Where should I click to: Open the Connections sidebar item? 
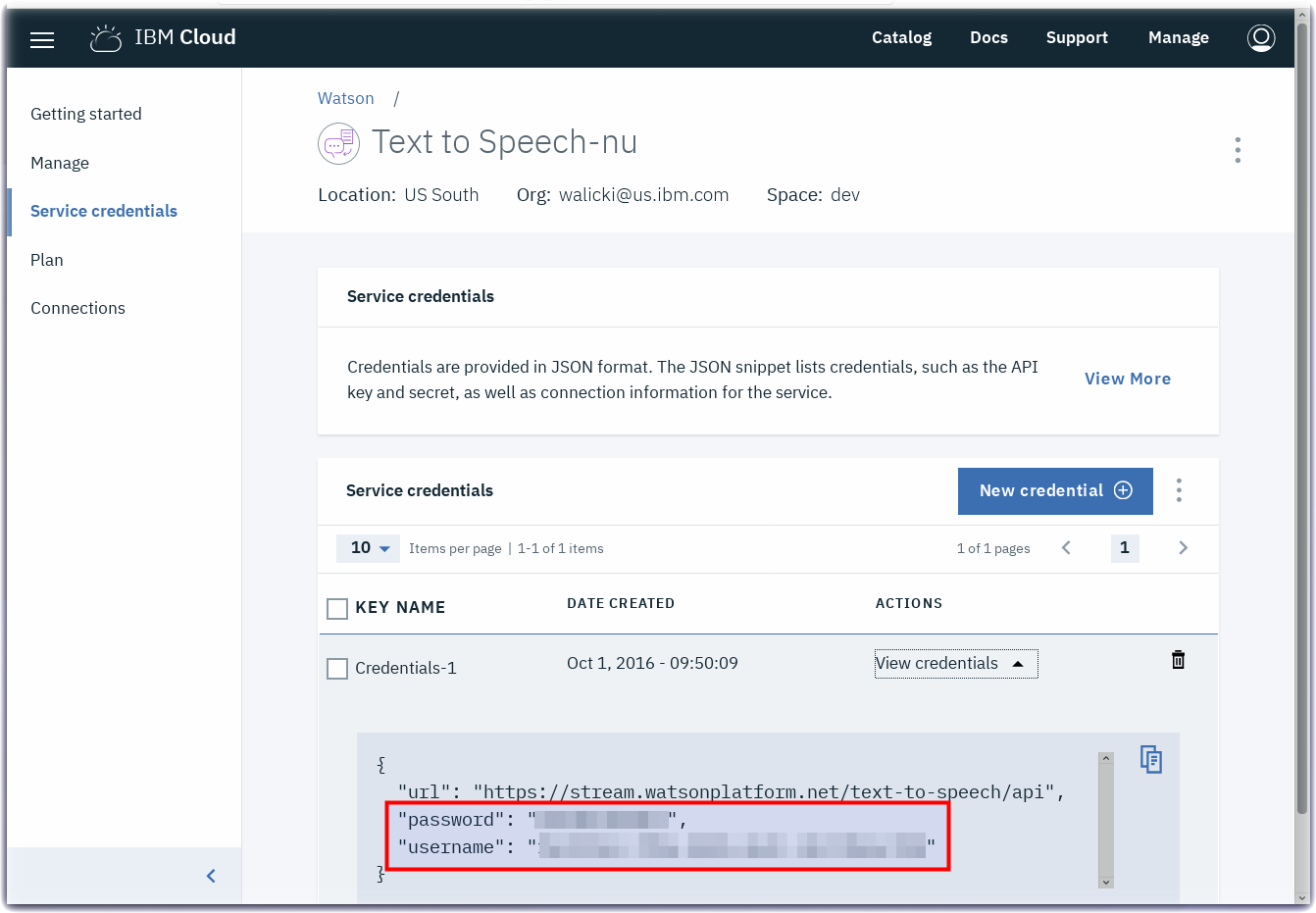coord(77,308)
